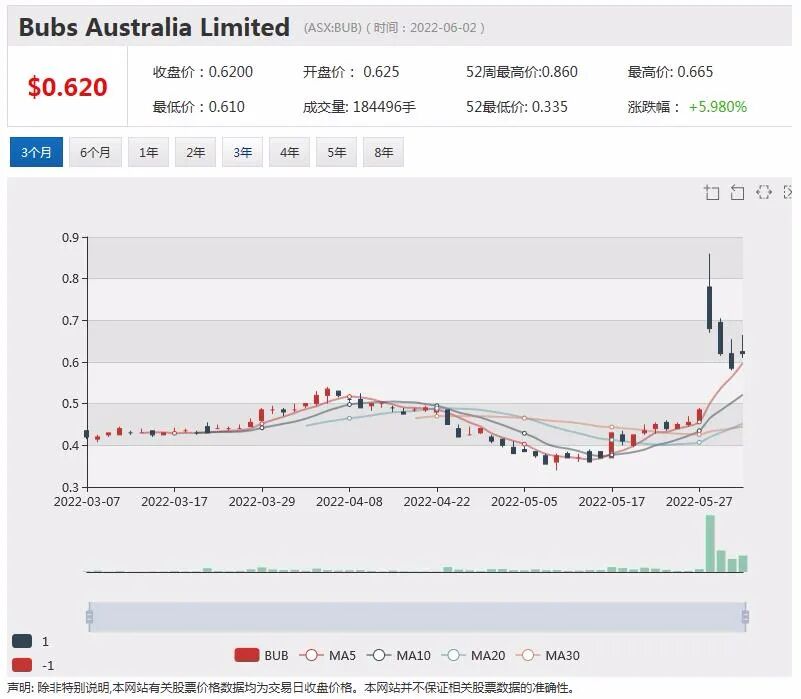Switch to the 3个月 range tab
The image size is (801, 699).
click(x=36, y=152)
